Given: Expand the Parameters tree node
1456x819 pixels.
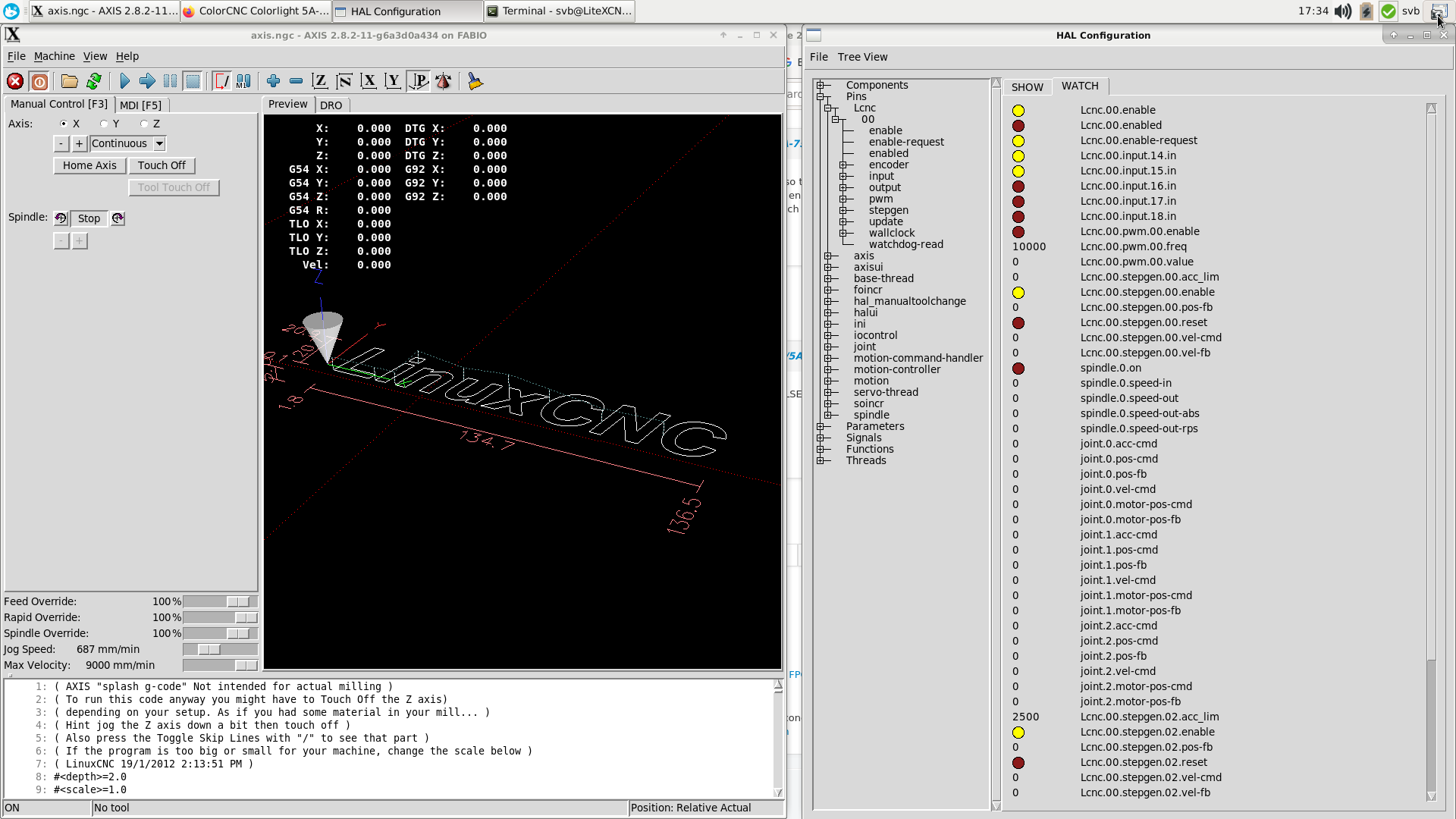Looking at the screenshot, I should [x=821, y=426].
